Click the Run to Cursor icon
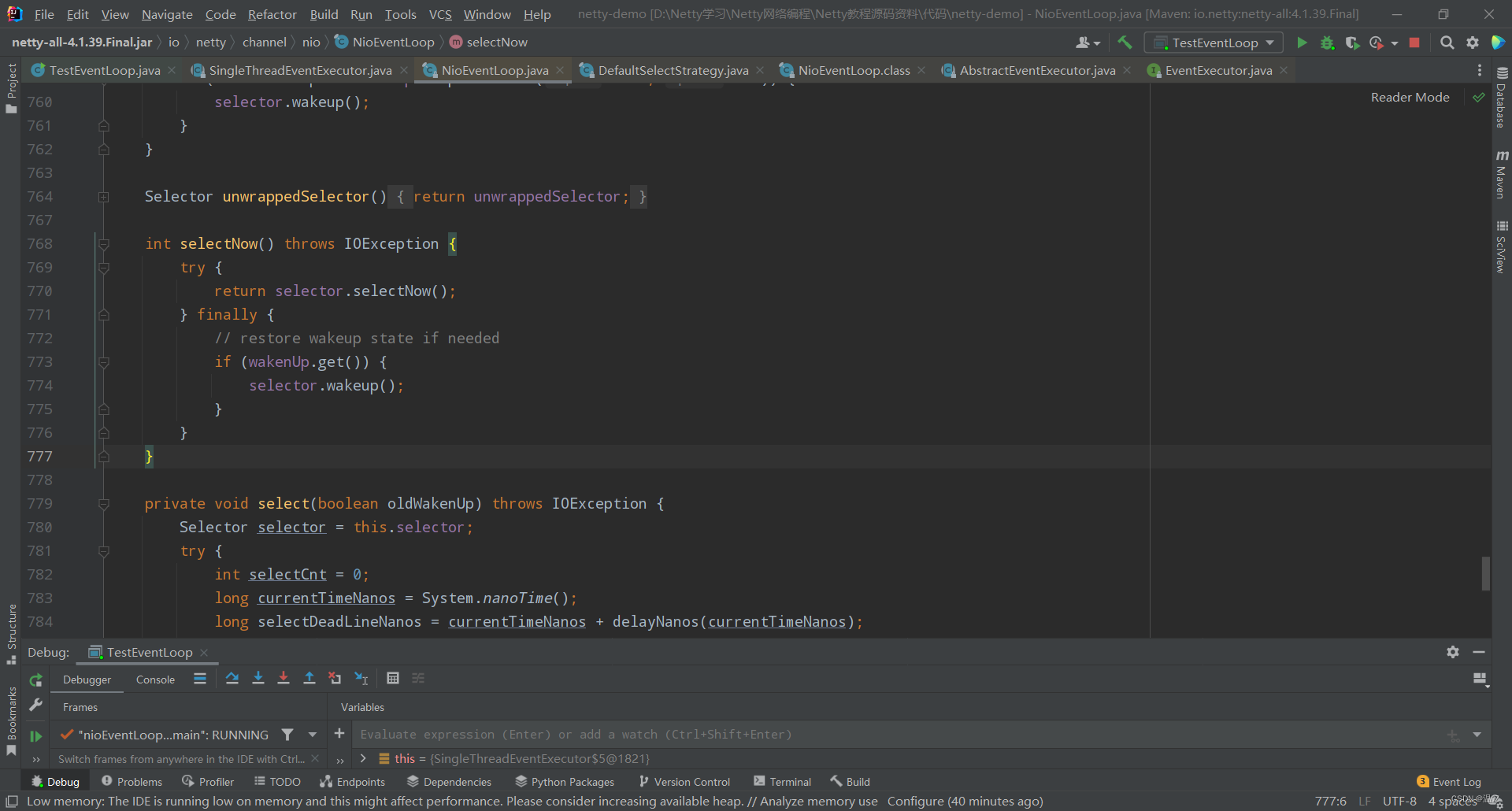The height and width of the screenshot is (811, 1512). point(361,679)
